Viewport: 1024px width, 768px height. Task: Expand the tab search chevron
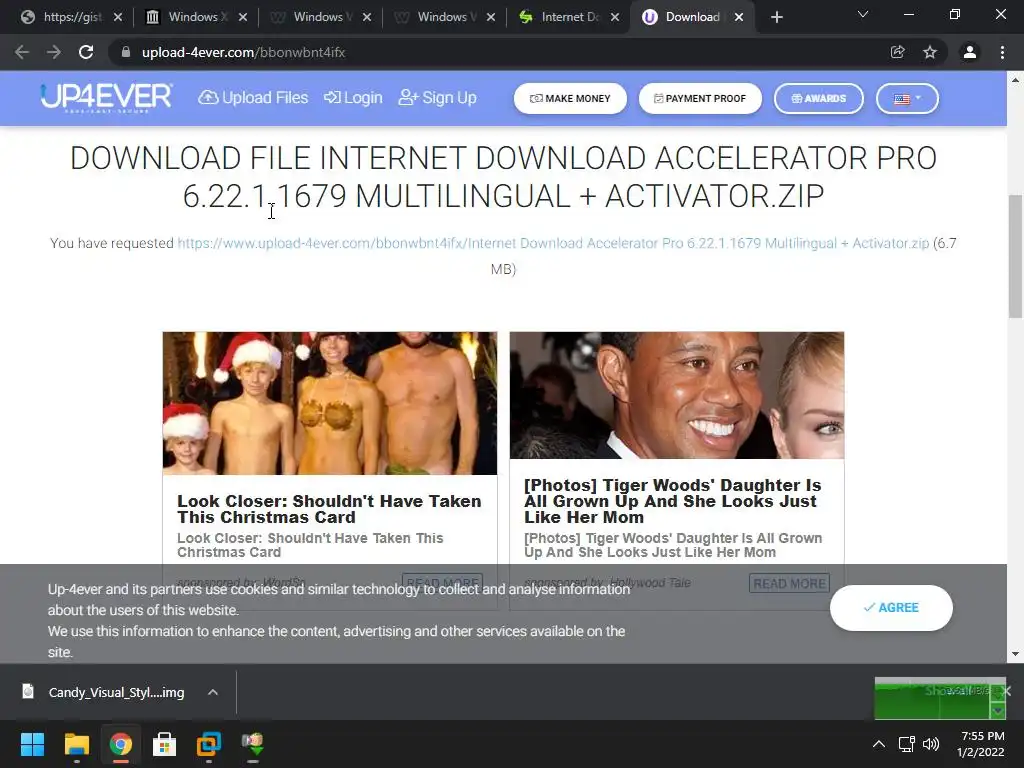click(863, 14)
